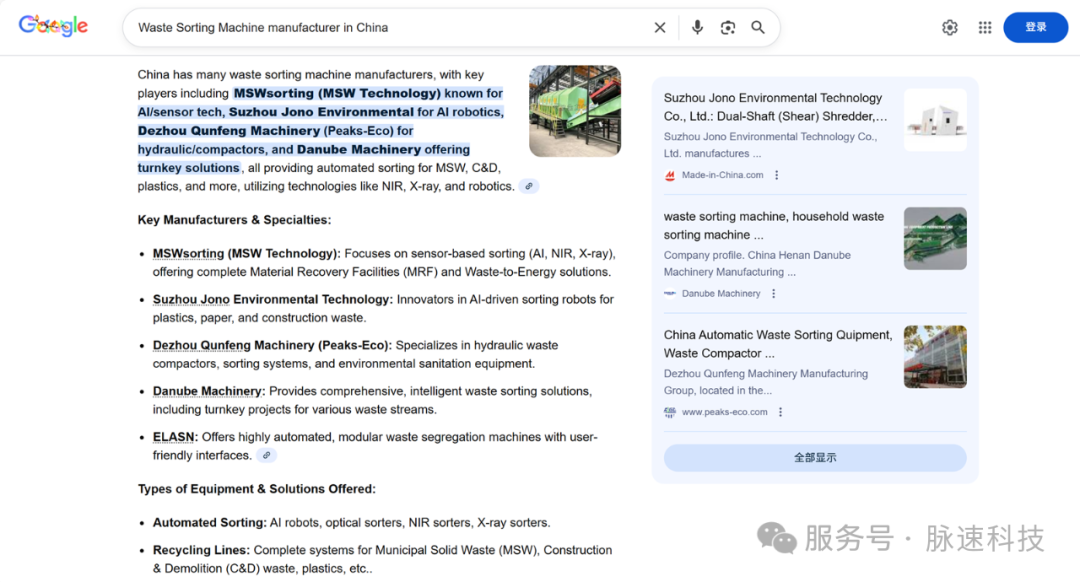The height and width of the screenshot is (582, 1080).
Task: Open Dezhou Qunfeng Machinery (Peaks-Eco) bullet link
Action: 271,345
